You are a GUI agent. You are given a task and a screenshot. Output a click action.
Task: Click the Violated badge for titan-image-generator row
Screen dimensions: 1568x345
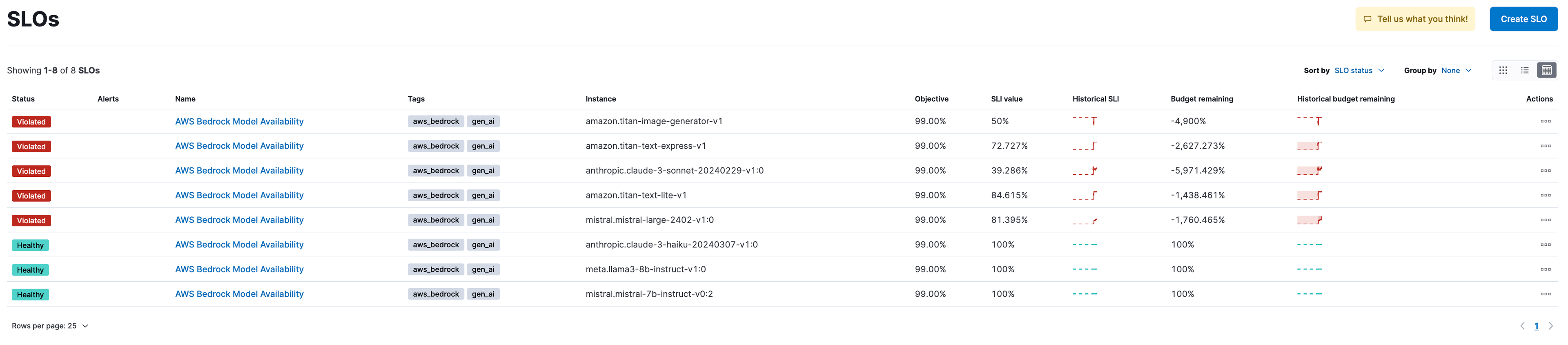31,122
